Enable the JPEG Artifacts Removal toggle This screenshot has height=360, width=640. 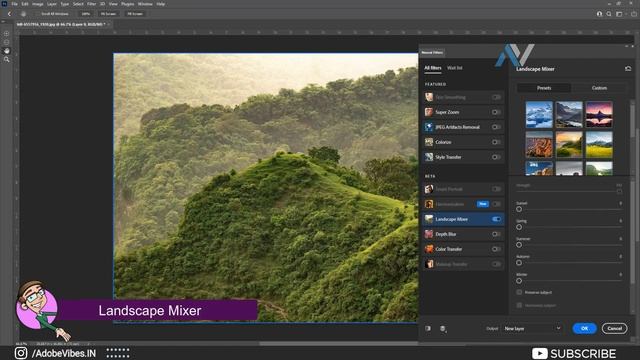496,127
